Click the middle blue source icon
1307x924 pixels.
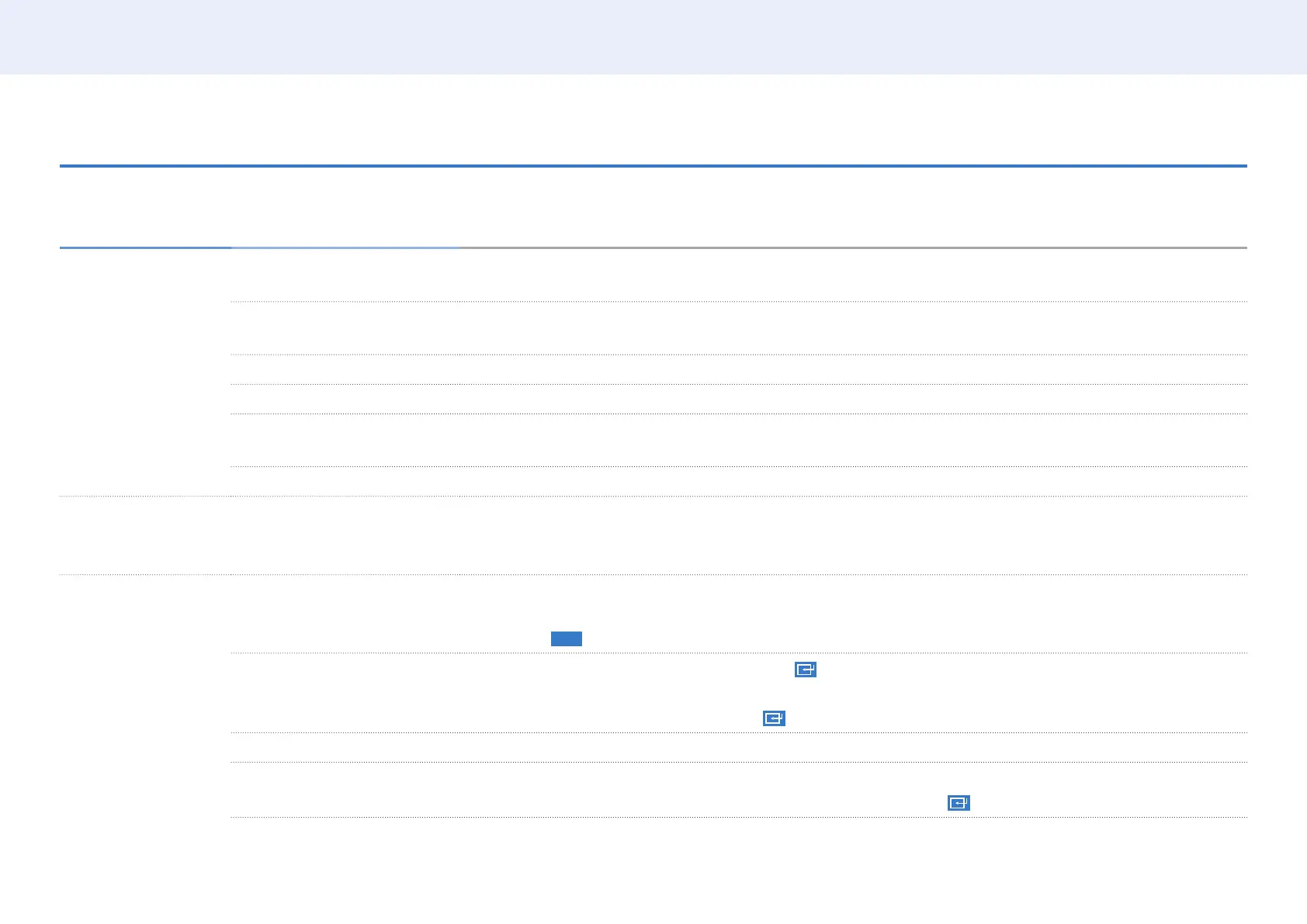point(774,718)
